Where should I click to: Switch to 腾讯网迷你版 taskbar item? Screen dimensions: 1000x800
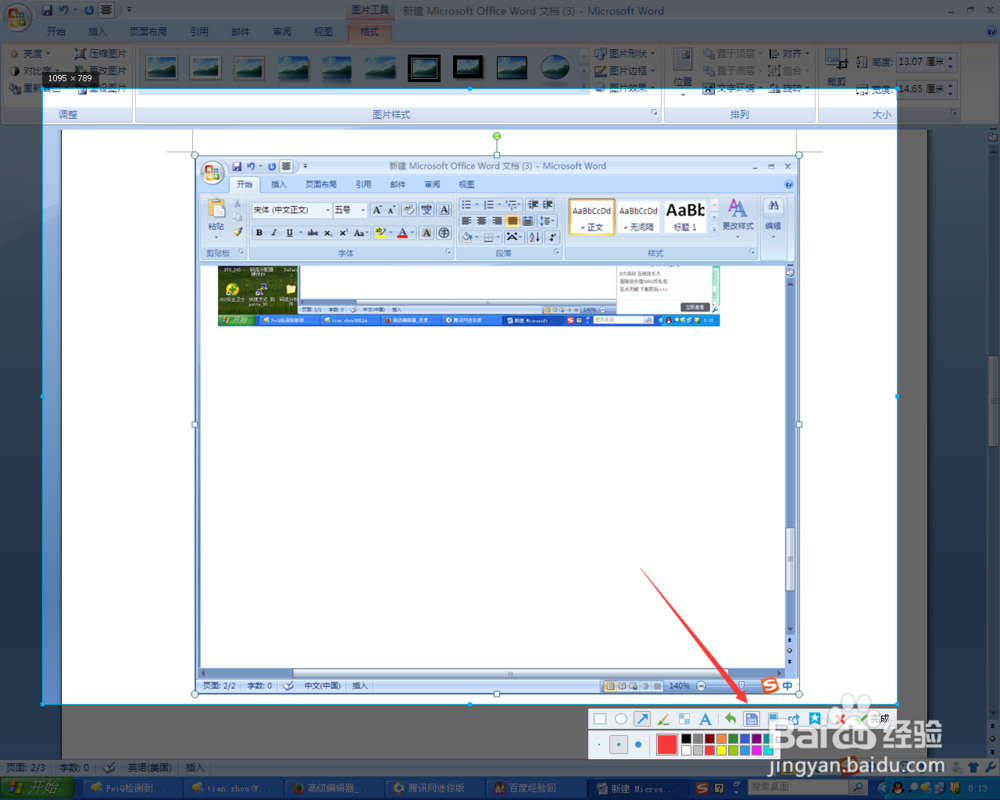(x=436, y=788)
